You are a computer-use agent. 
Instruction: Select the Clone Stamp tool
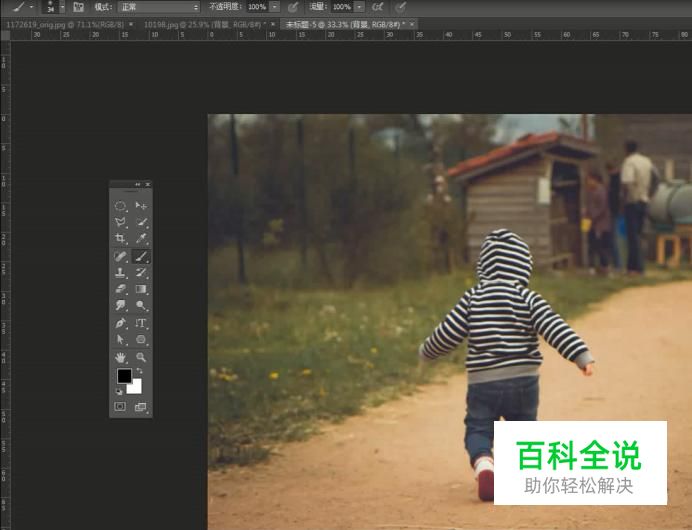120,272
